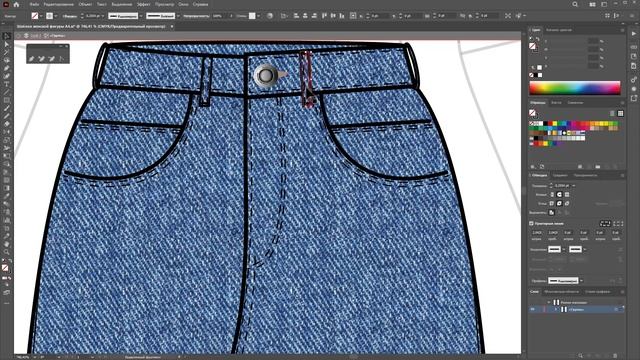Screen dimensions: 640x360
Task: Click Непрозрачность label in control bar
Action: coord(196,16)
